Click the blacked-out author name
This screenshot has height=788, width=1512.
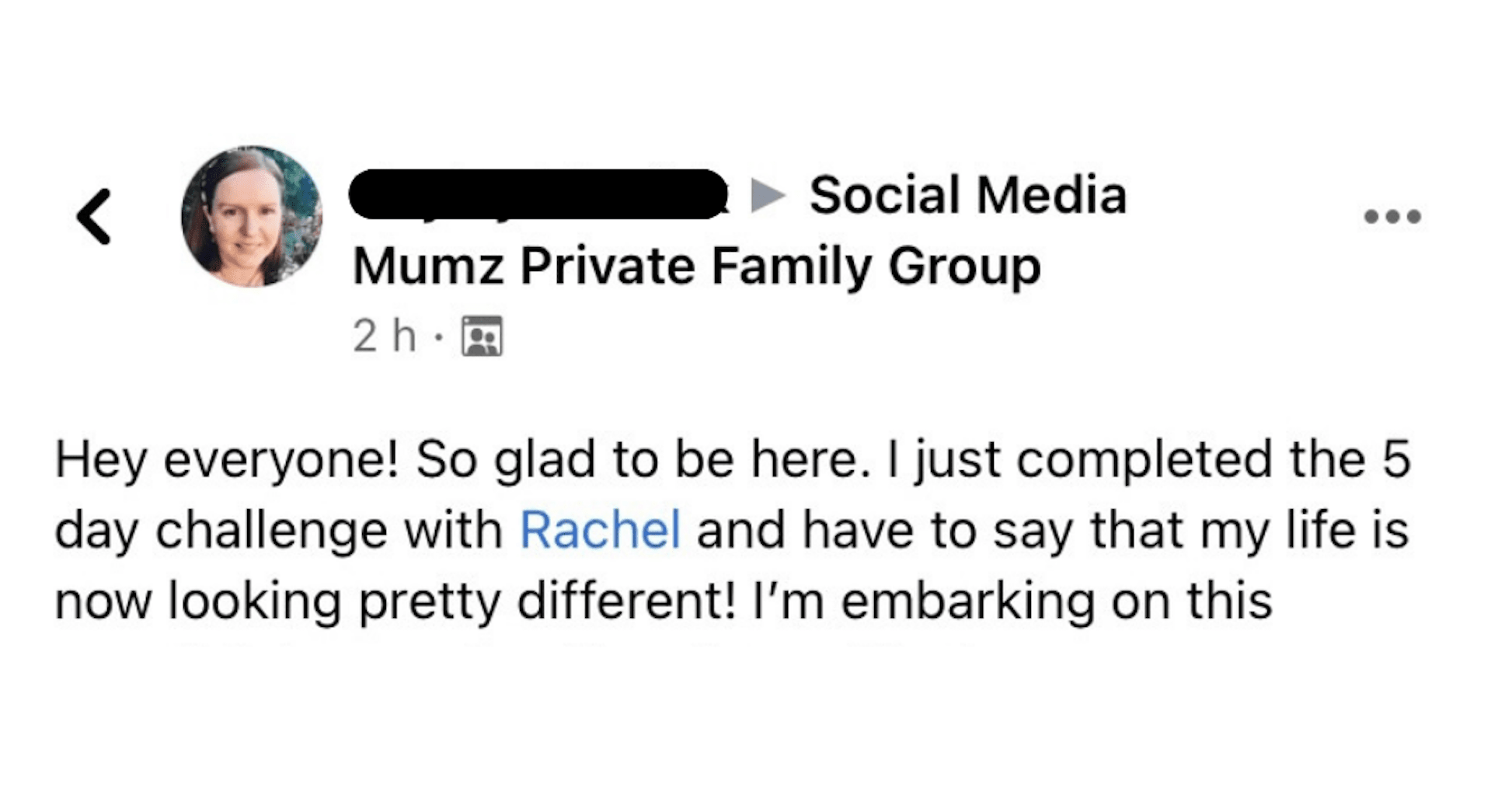[x=538, y=194]
